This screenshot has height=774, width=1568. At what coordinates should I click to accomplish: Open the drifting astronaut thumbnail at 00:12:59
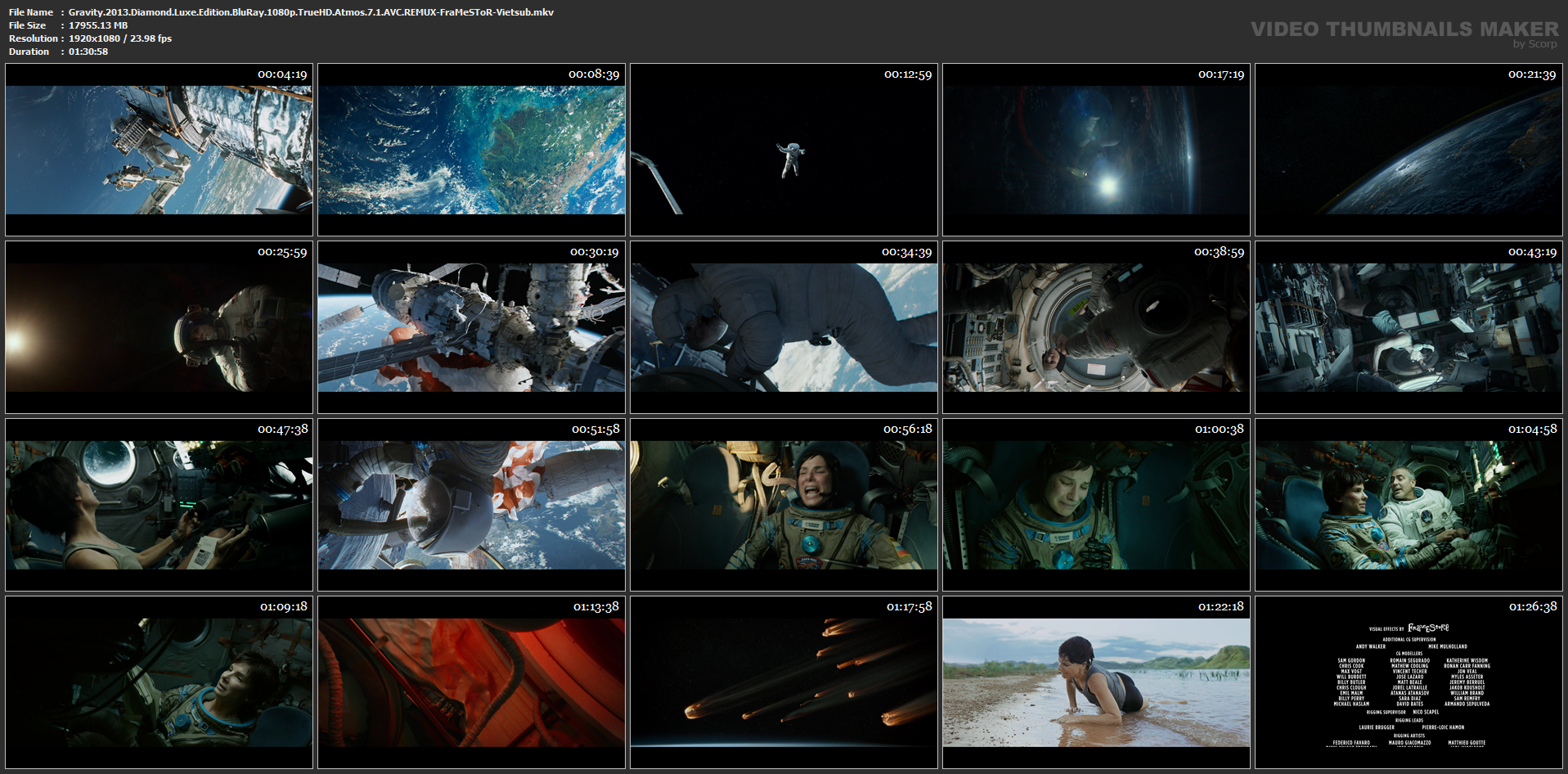784,150
